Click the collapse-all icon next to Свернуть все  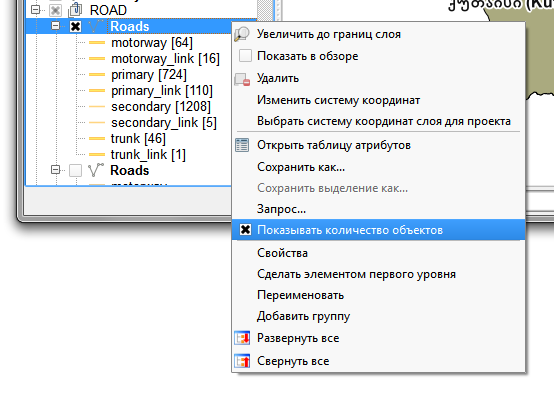point(242,361)
